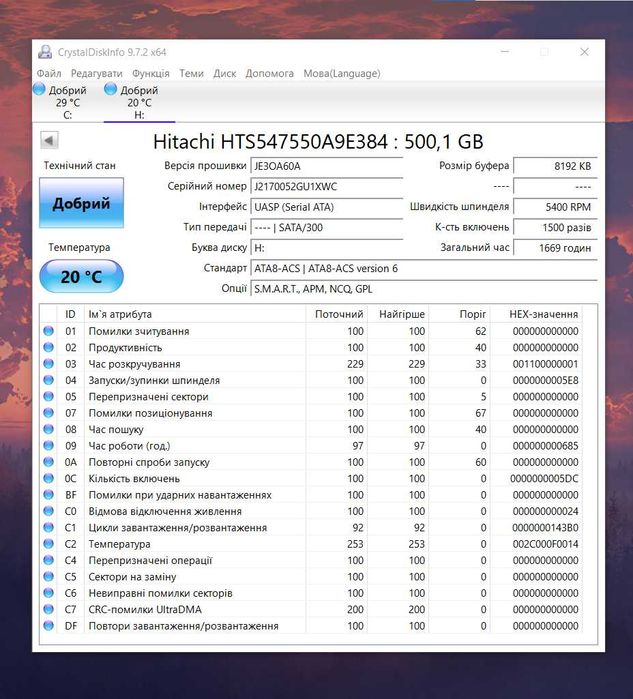The image size is (633, 699).
Task: Click the previous disk arrow button
Action: pos(49,140)
